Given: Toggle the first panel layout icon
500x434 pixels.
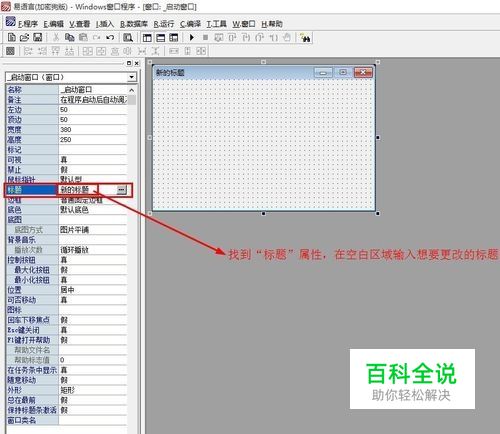Looking at the screenshot, I should [147, 38].
